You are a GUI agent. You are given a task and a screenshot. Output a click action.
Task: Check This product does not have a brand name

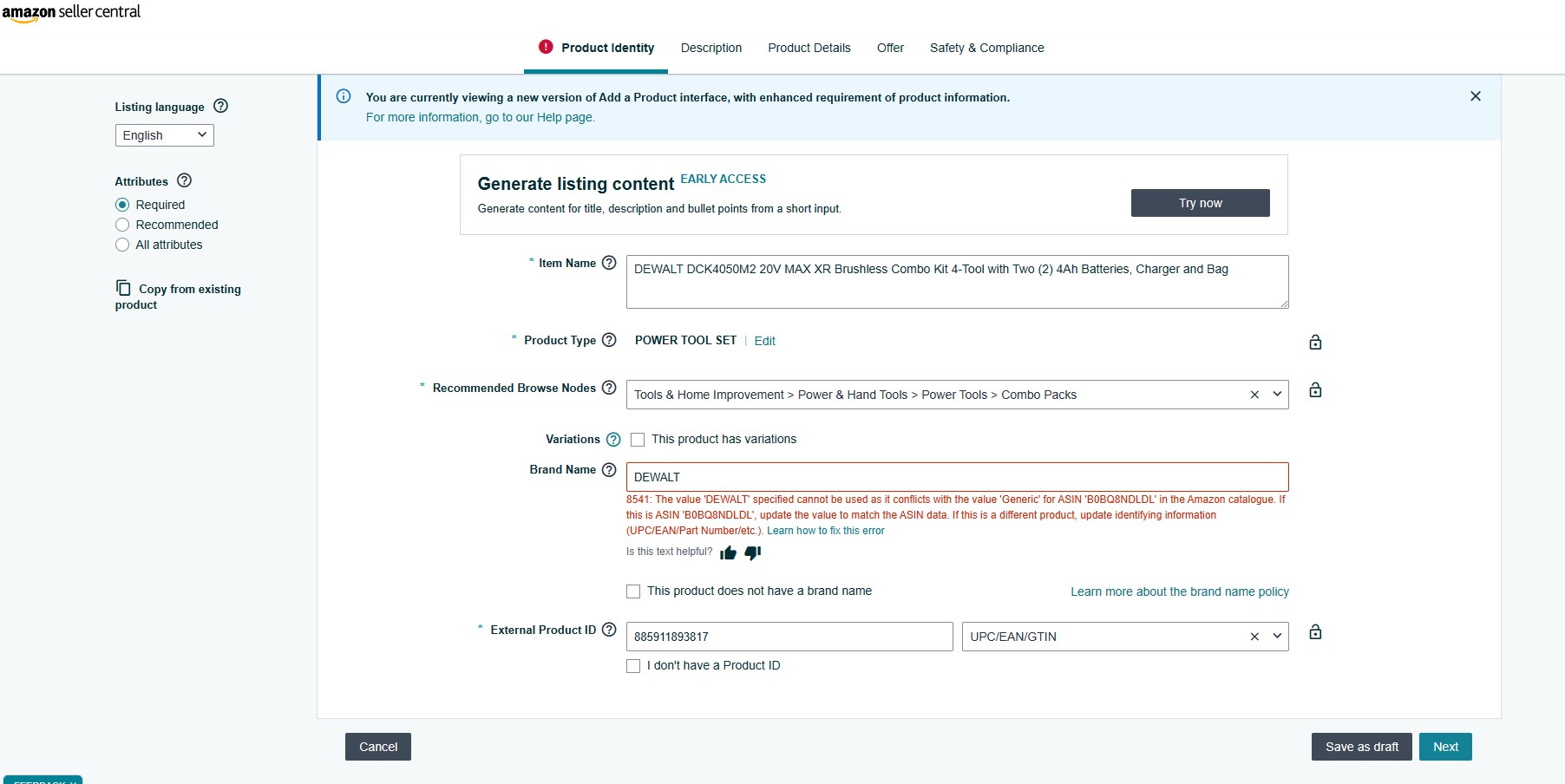coord(633,591)
